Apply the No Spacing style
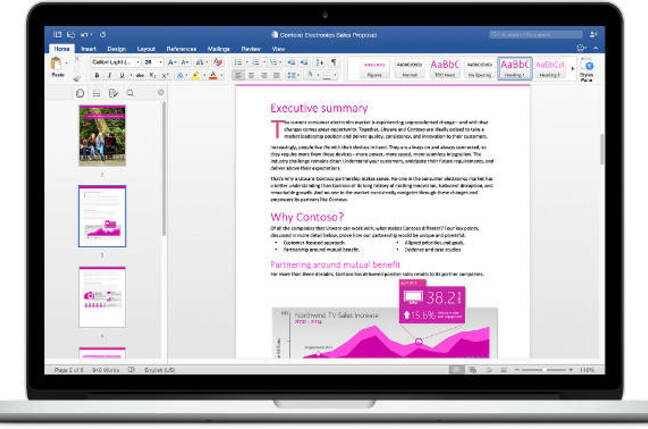 (x=479, y=68)
